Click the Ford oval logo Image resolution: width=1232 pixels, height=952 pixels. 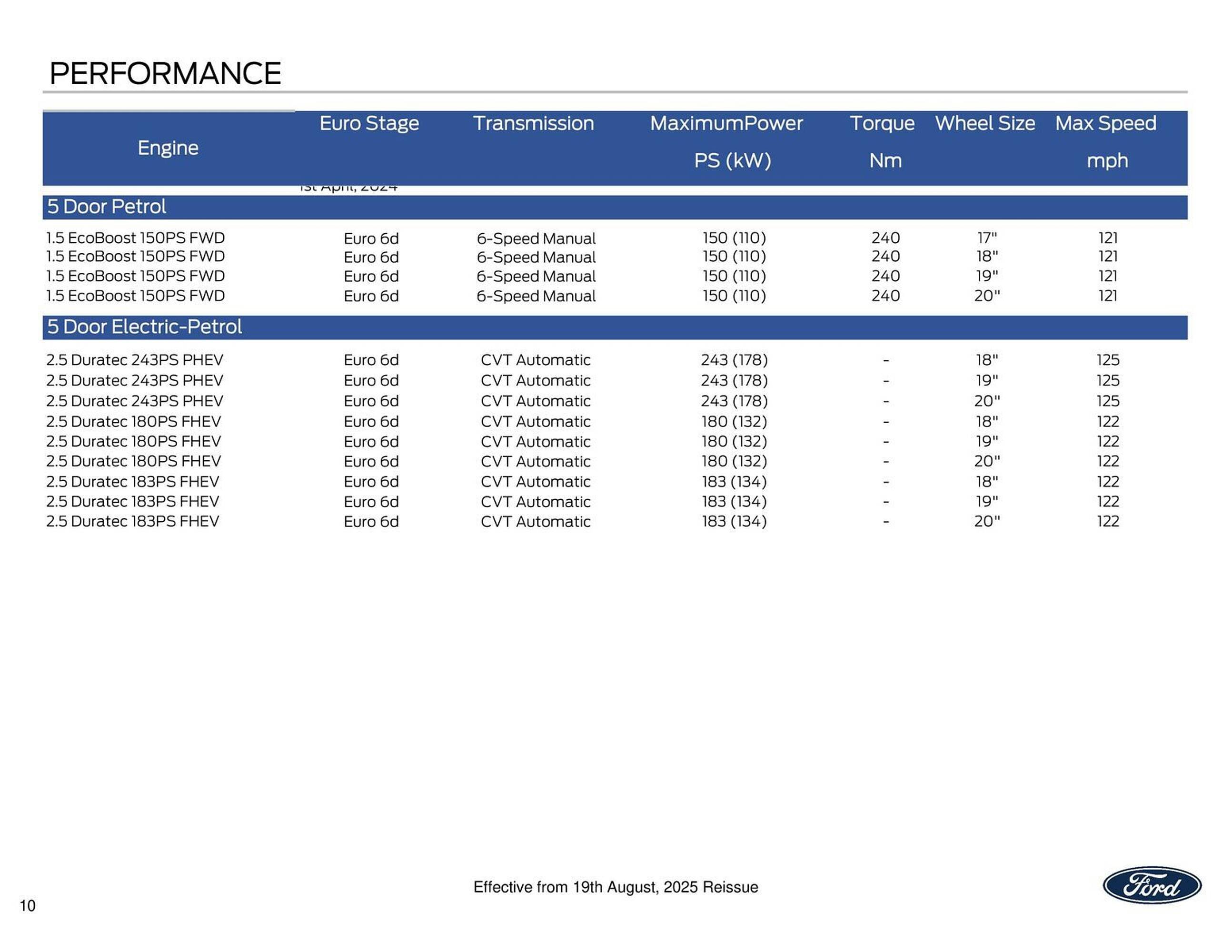pos(1152,885)
